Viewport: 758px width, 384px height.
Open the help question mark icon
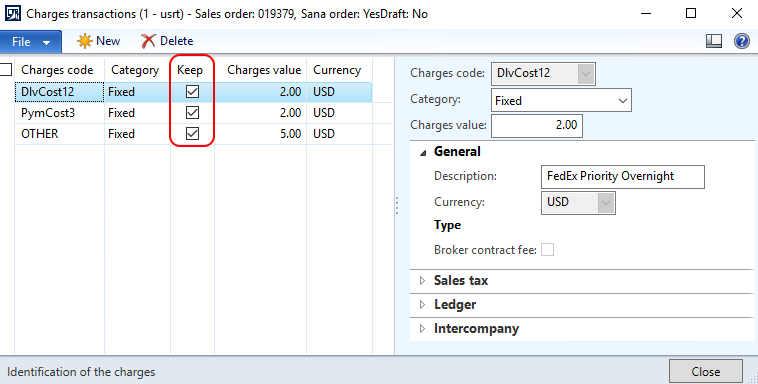tap(742, 41)
